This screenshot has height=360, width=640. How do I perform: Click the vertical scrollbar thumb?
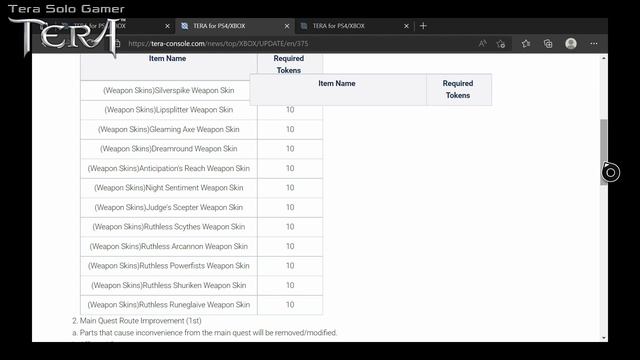pos(604,152)
